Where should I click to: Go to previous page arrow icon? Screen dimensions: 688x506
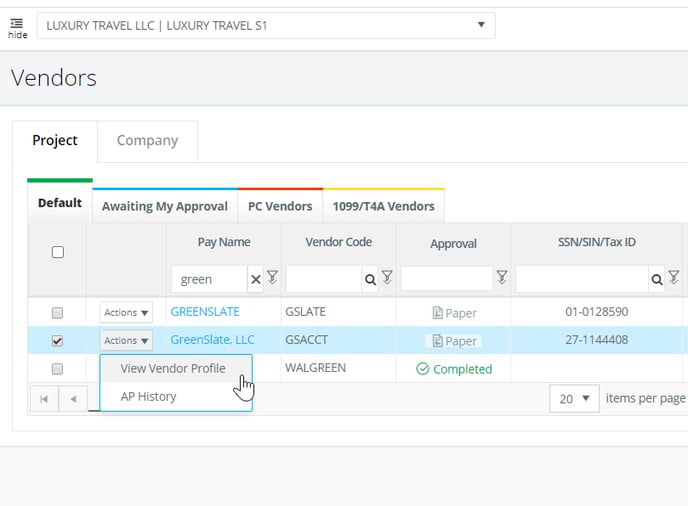tap(73, 399)
